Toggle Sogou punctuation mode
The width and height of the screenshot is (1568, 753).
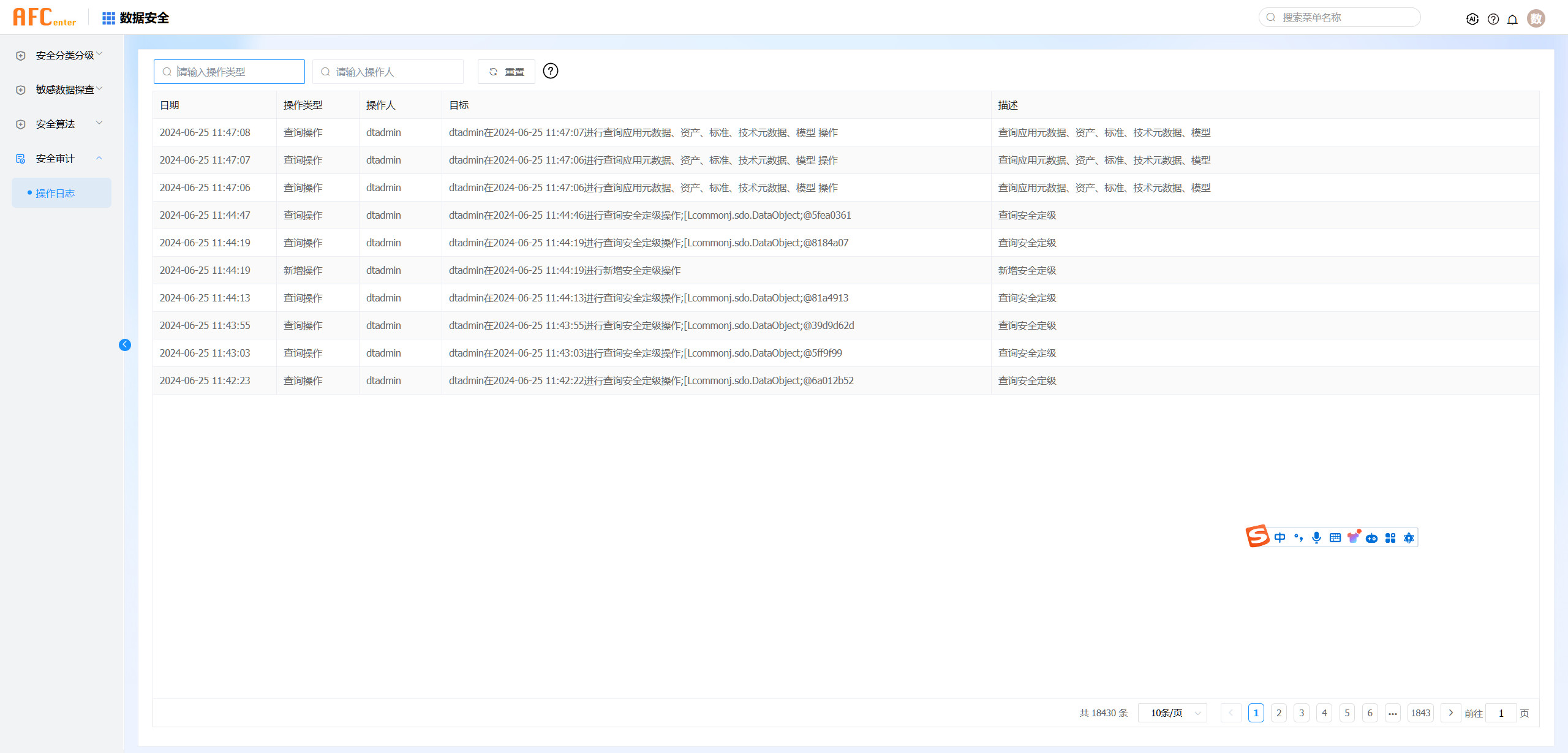pos(1298,537)
